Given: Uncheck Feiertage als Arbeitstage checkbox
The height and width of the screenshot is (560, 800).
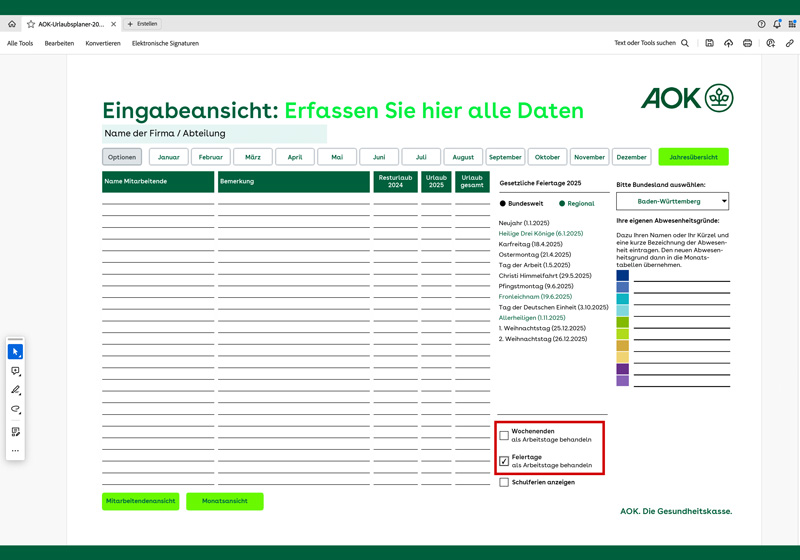Looking at the screenshot, I should coord(504,461).
